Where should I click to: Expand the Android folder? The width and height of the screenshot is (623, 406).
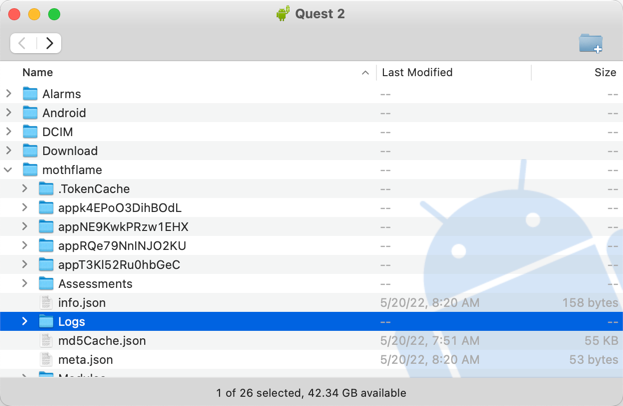(8, 113)
